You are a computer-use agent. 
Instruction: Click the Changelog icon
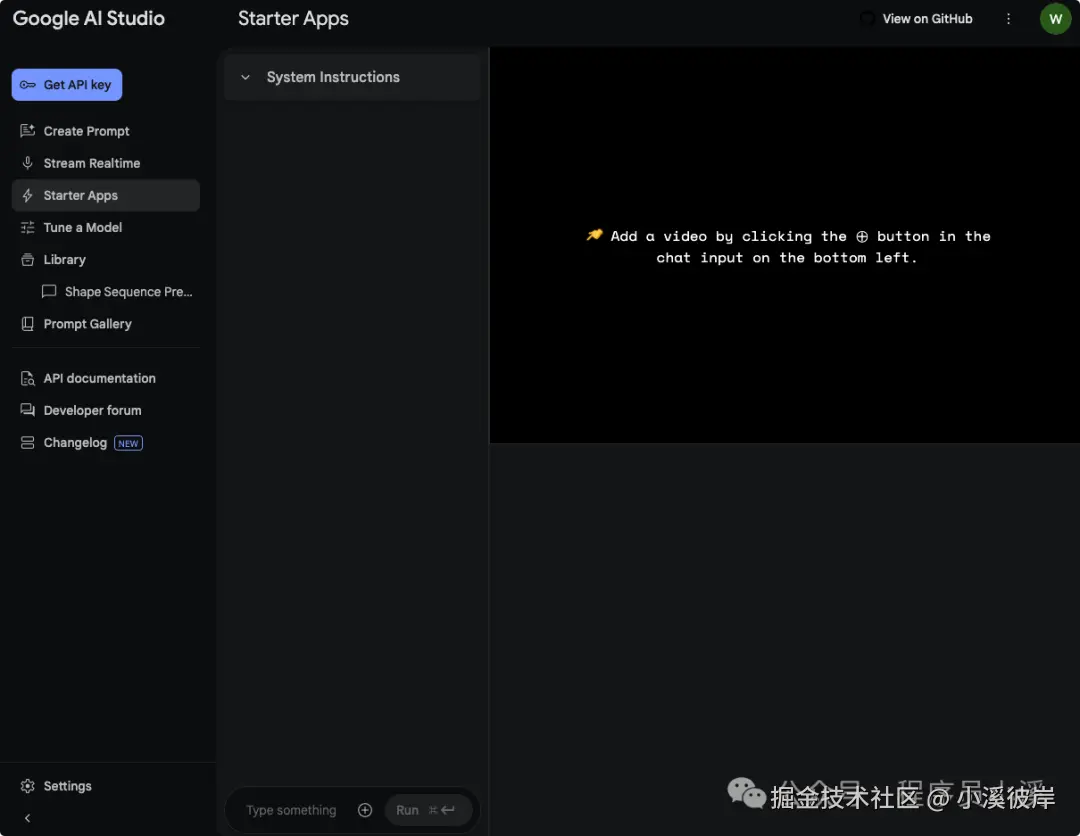point(28,443)
